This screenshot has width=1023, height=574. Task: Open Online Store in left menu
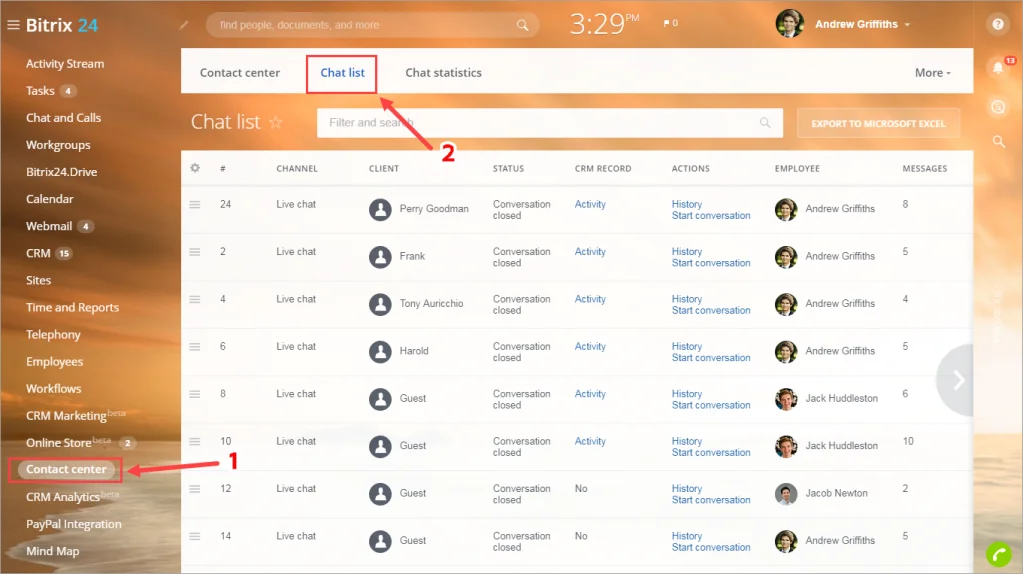[x=59, y=443]
